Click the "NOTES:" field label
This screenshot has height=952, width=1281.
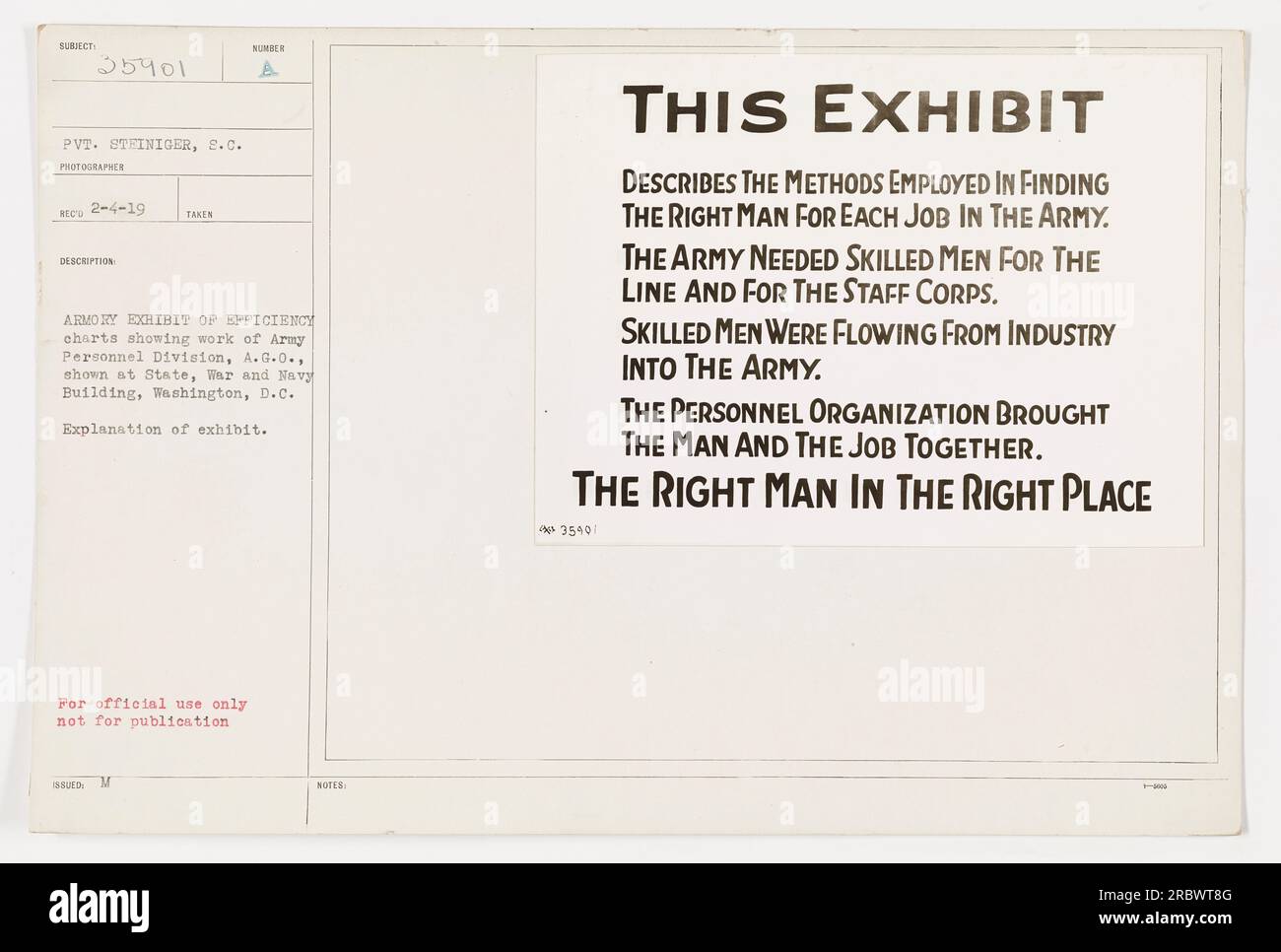pos(332,786)
